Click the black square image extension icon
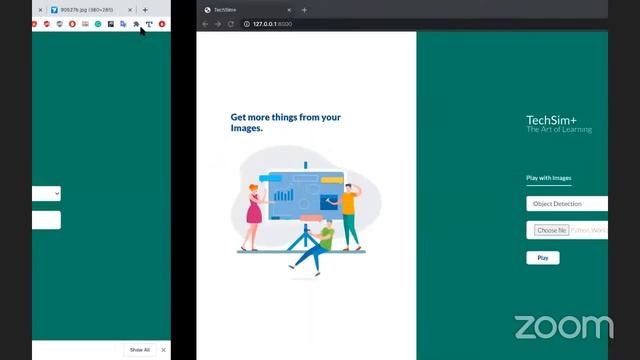 coord(111,24)
